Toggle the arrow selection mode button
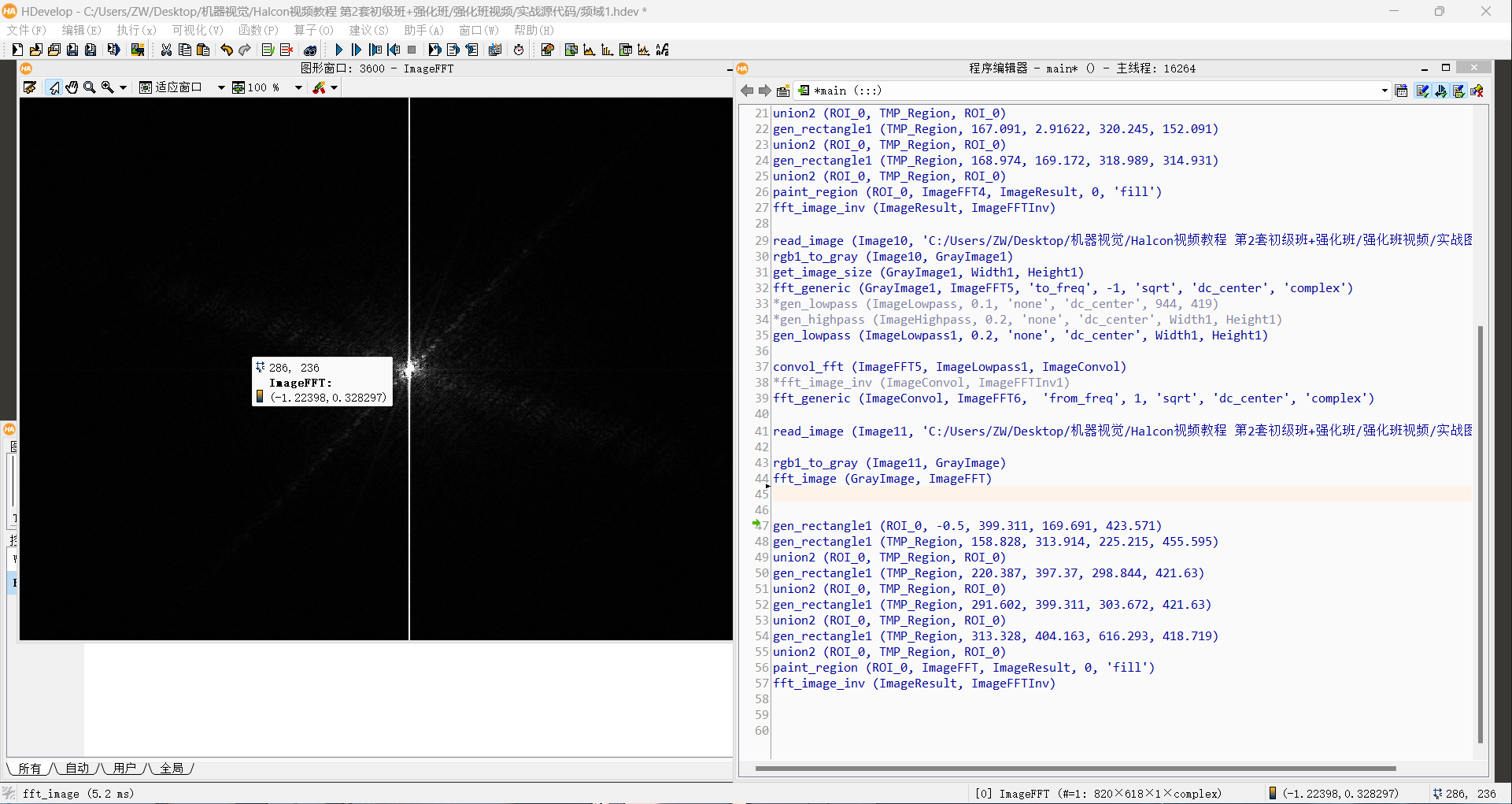The width and height of the screenshot is (1512, 804). (54, 87)
